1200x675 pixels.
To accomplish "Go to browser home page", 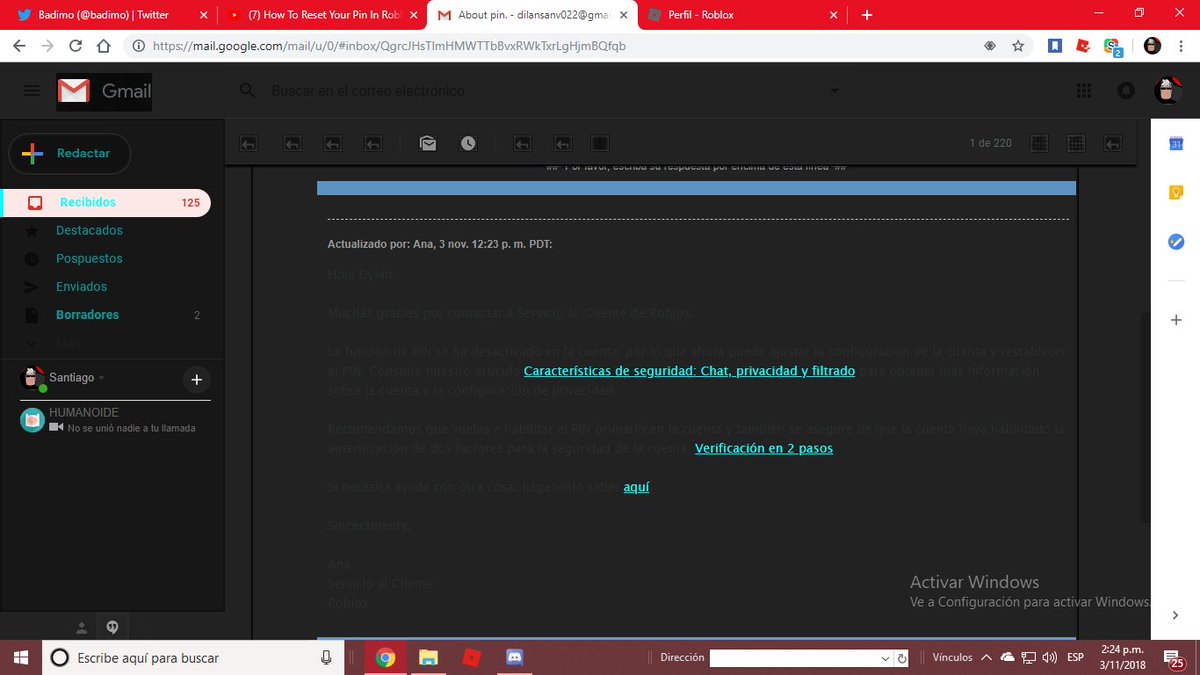I will coord(104,46).
